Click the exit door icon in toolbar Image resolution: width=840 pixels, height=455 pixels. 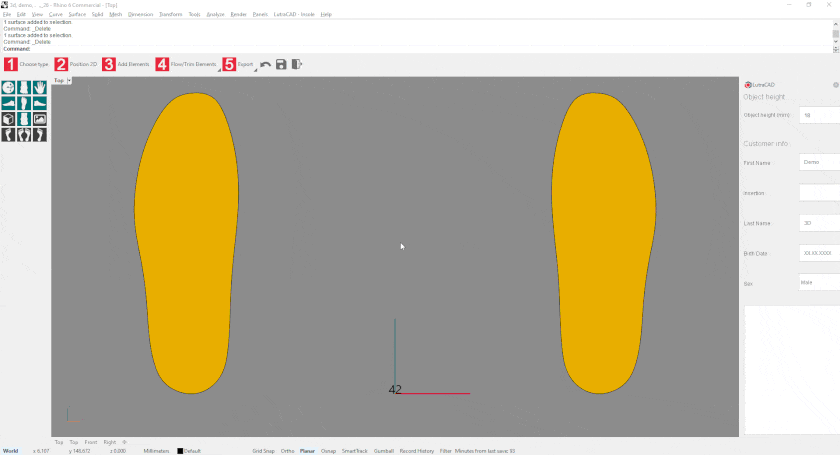[297, 64]
